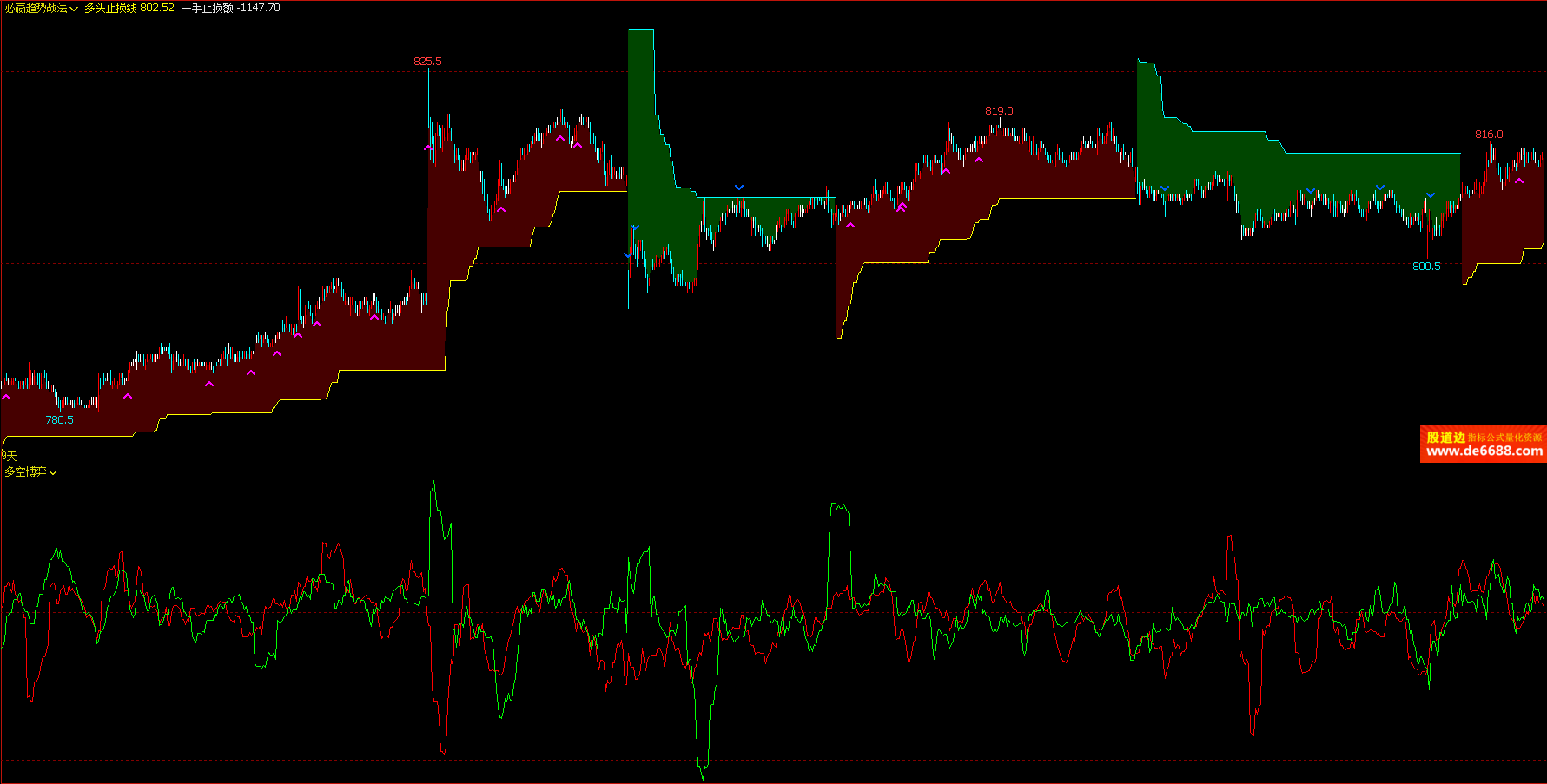Select blue sell arrow directly above 800.5 low
Screen dimensions: 1547x784
coord(1431,195)
